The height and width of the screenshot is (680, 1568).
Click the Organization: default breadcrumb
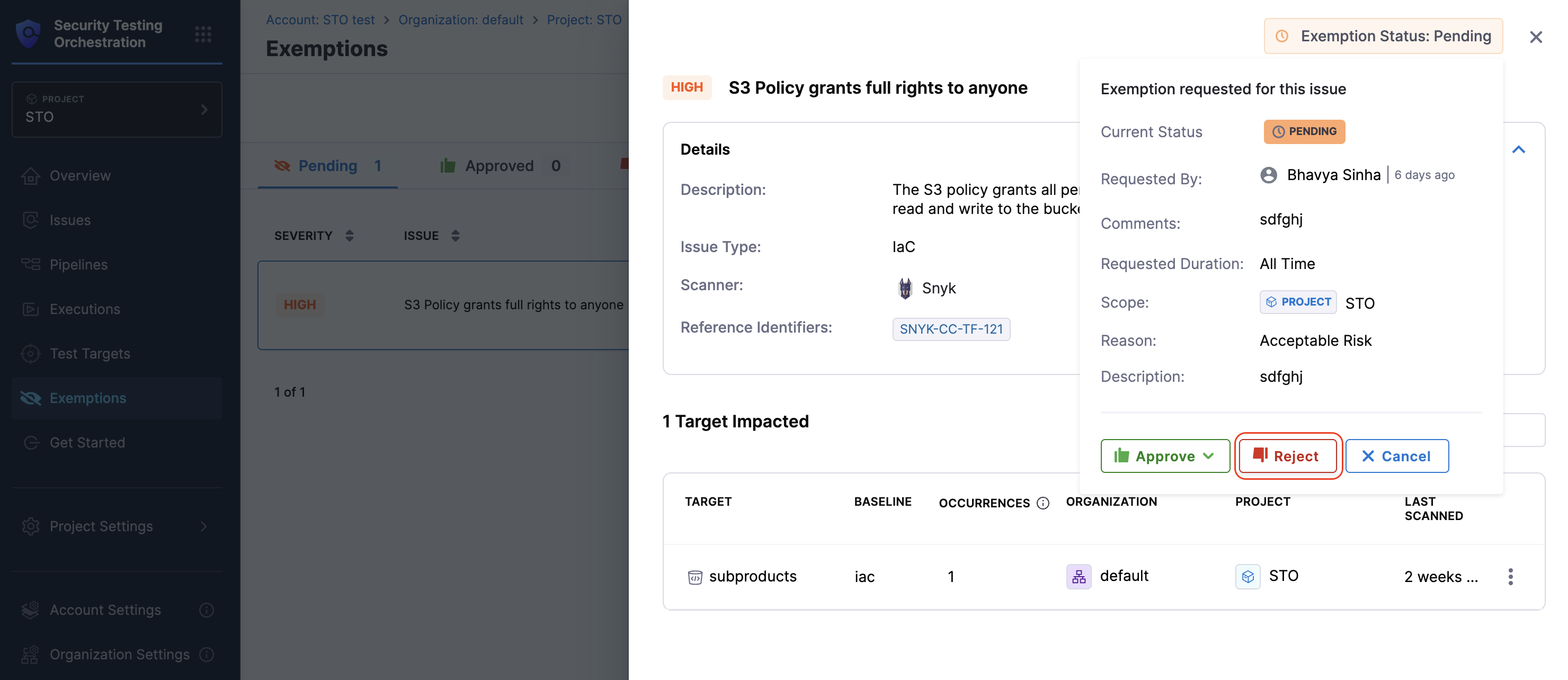[460, 20]
